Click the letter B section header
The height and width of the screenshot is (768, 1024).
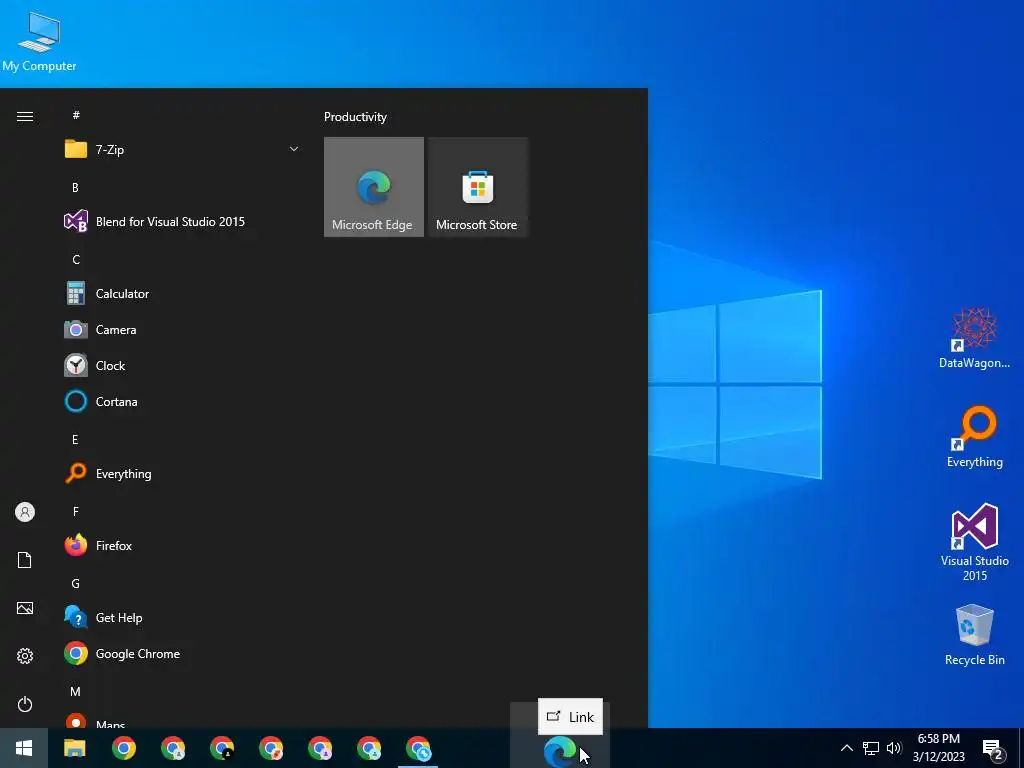tap(75, 187)
